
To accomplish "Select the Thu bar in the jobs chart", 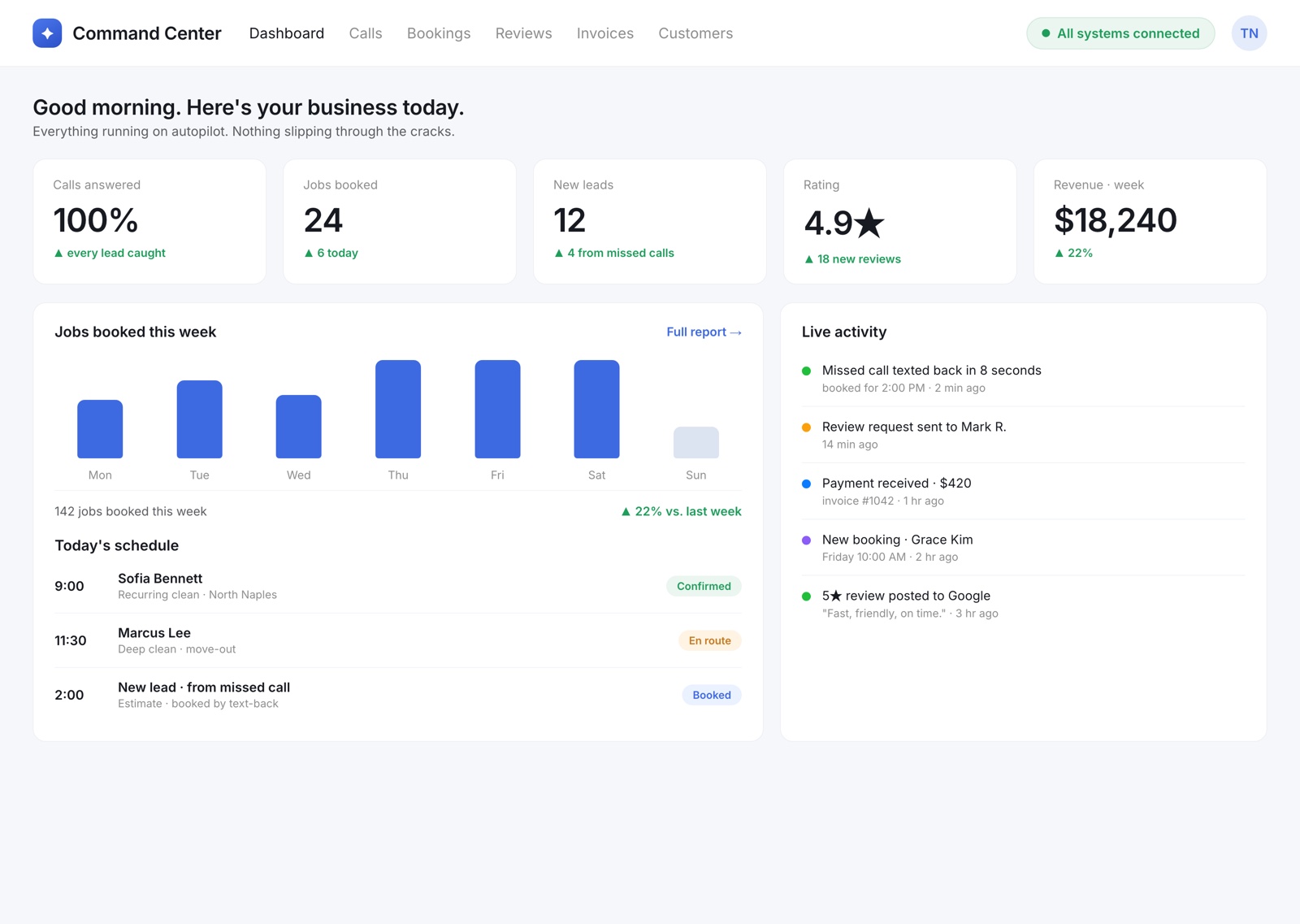I will click(398, 409).
